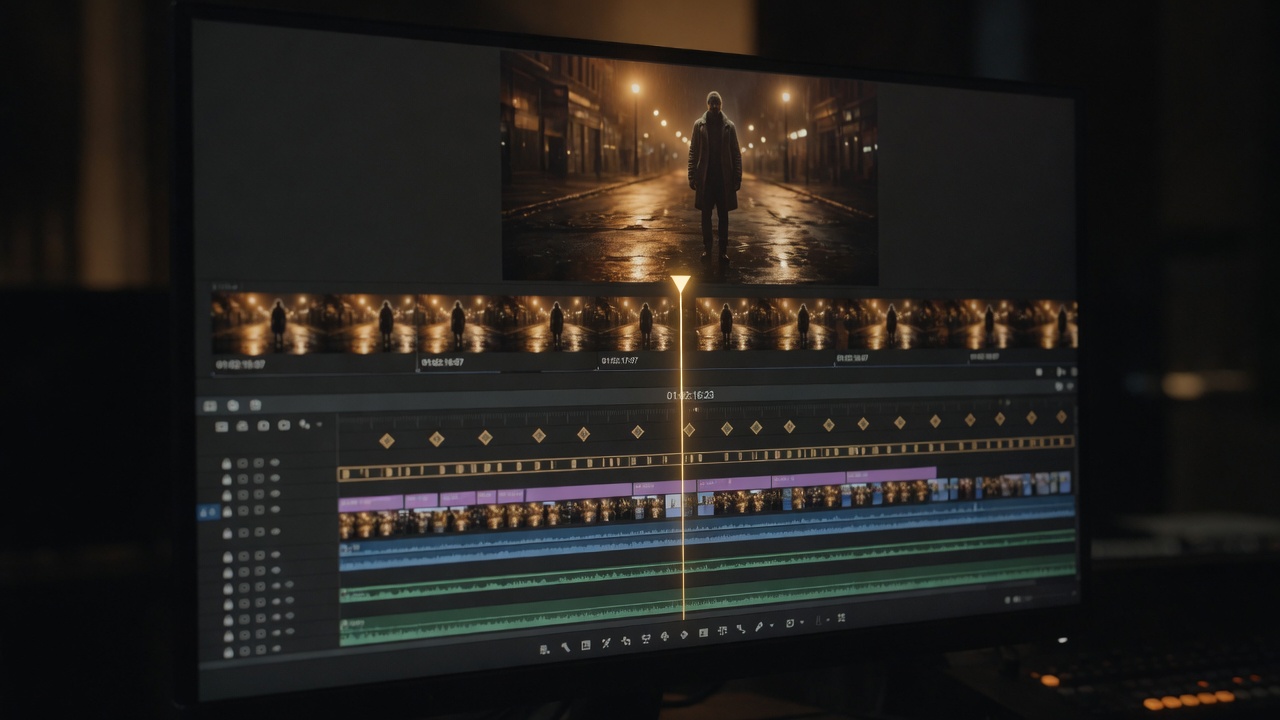Click the yellow playhead handle above the filmstrip

point(680,283)
